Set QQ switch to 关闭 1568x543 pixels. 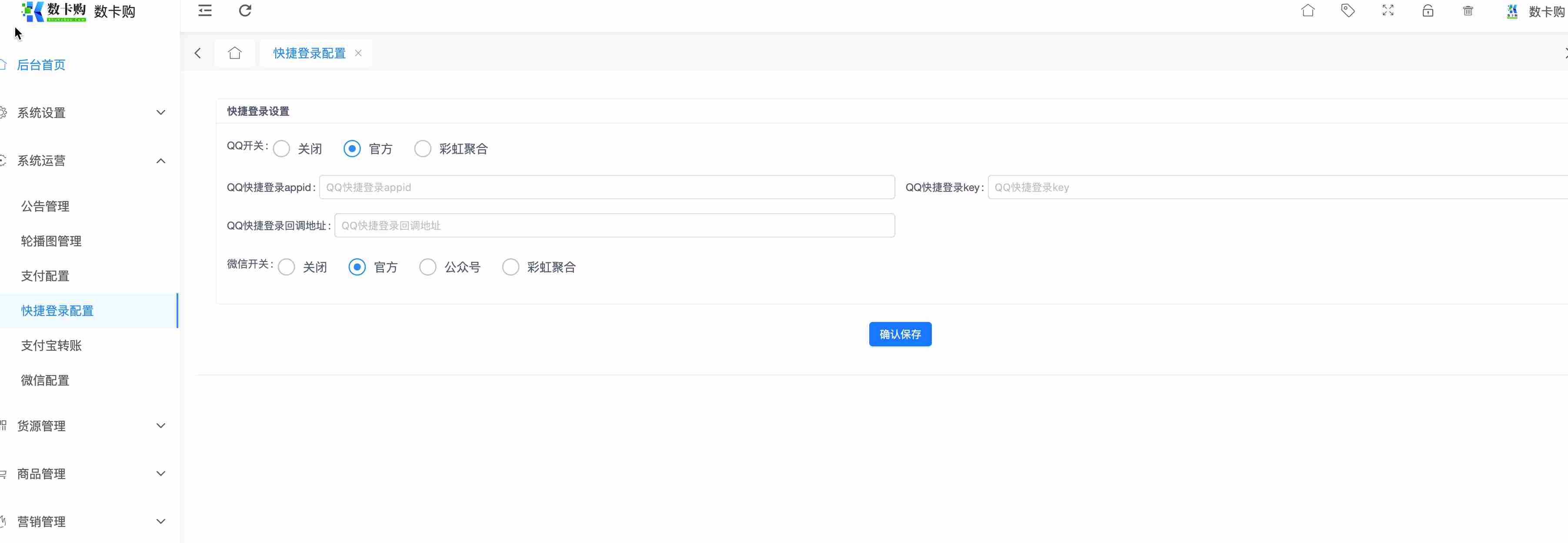[x=282, y=148]
